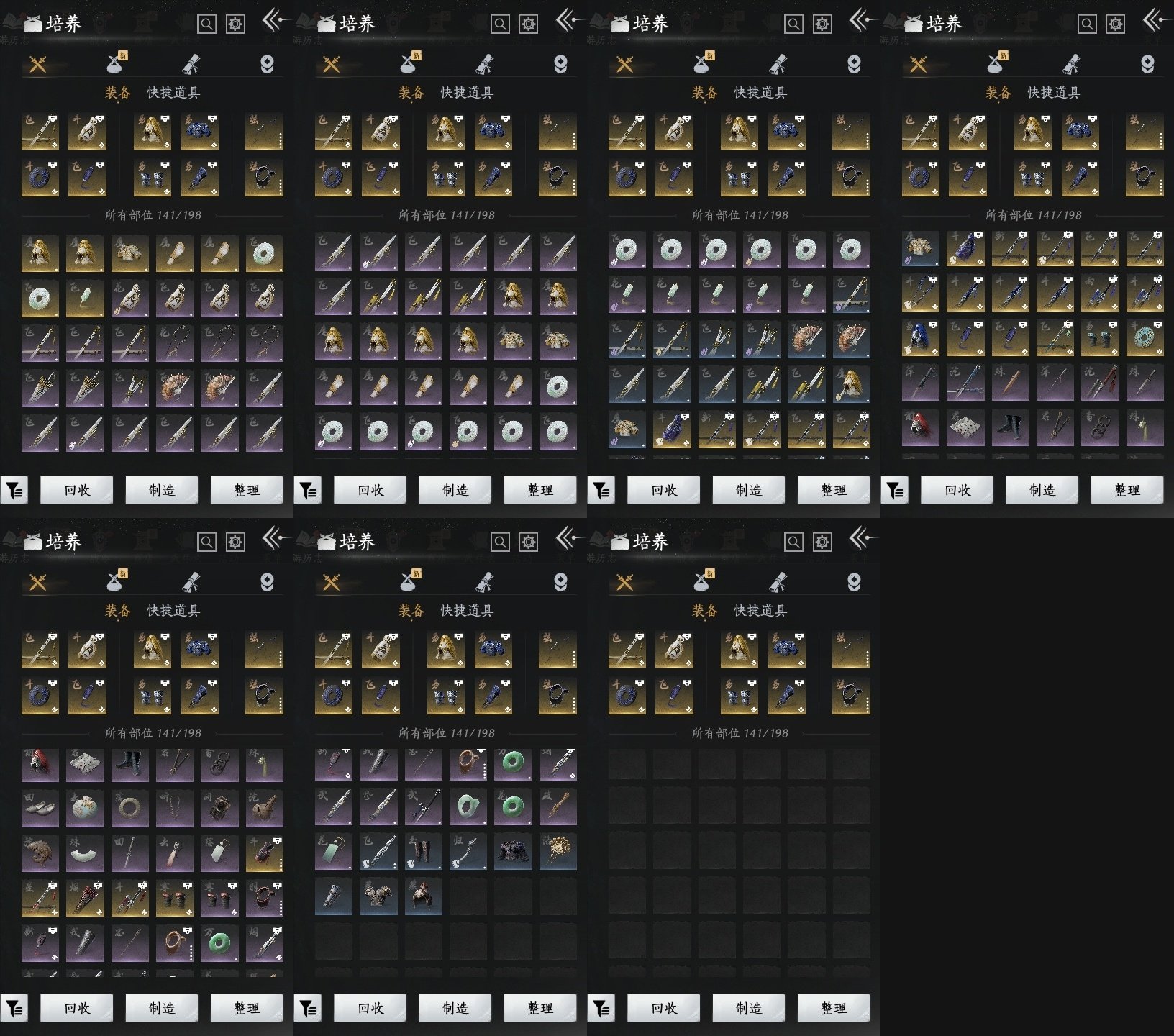
Task: Click red-plumed helmet item in bottom-left panel
Action: click(40, 764)
